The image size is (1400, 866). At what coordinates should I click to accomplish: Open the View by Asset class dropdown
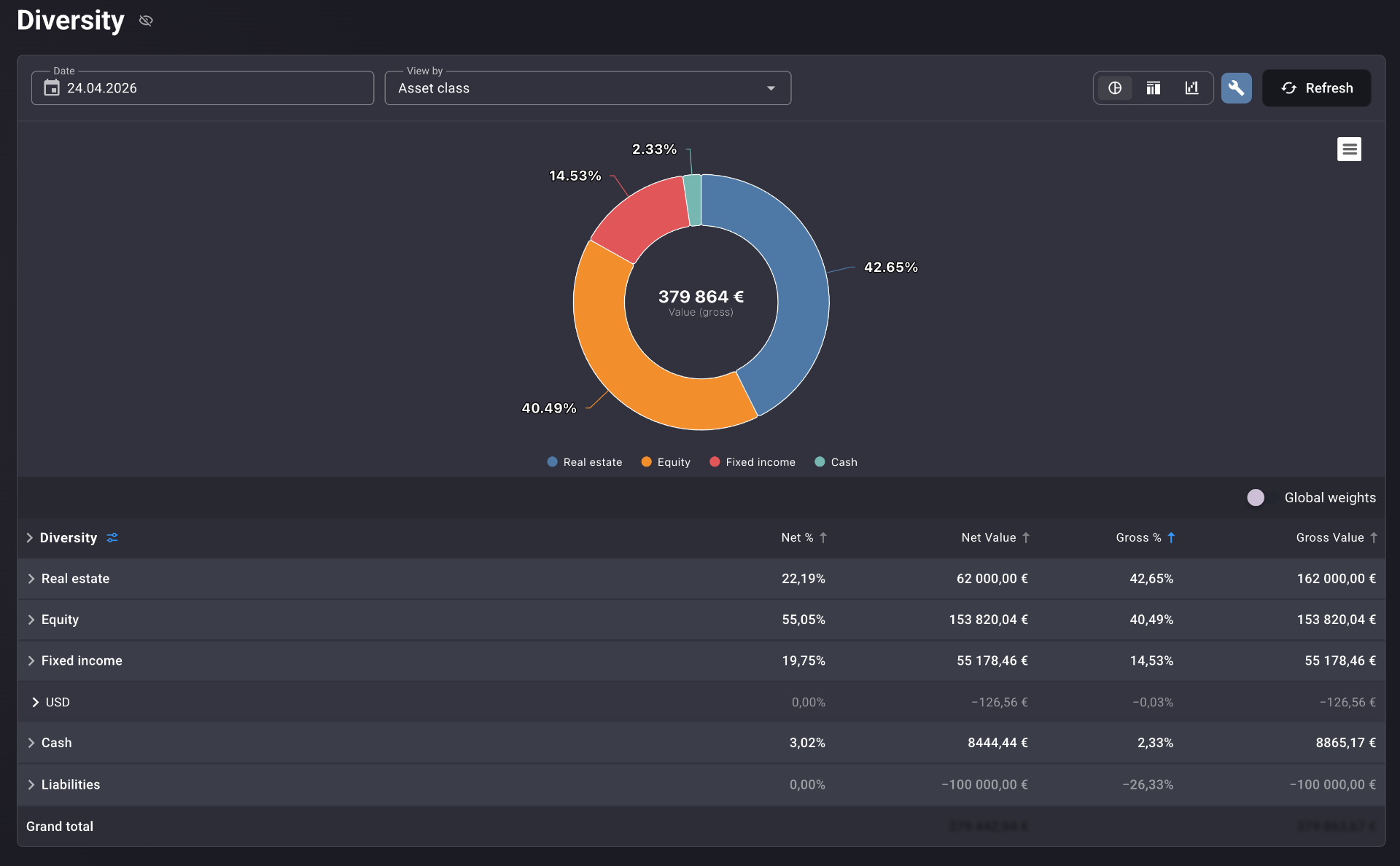tap(588, 88)
